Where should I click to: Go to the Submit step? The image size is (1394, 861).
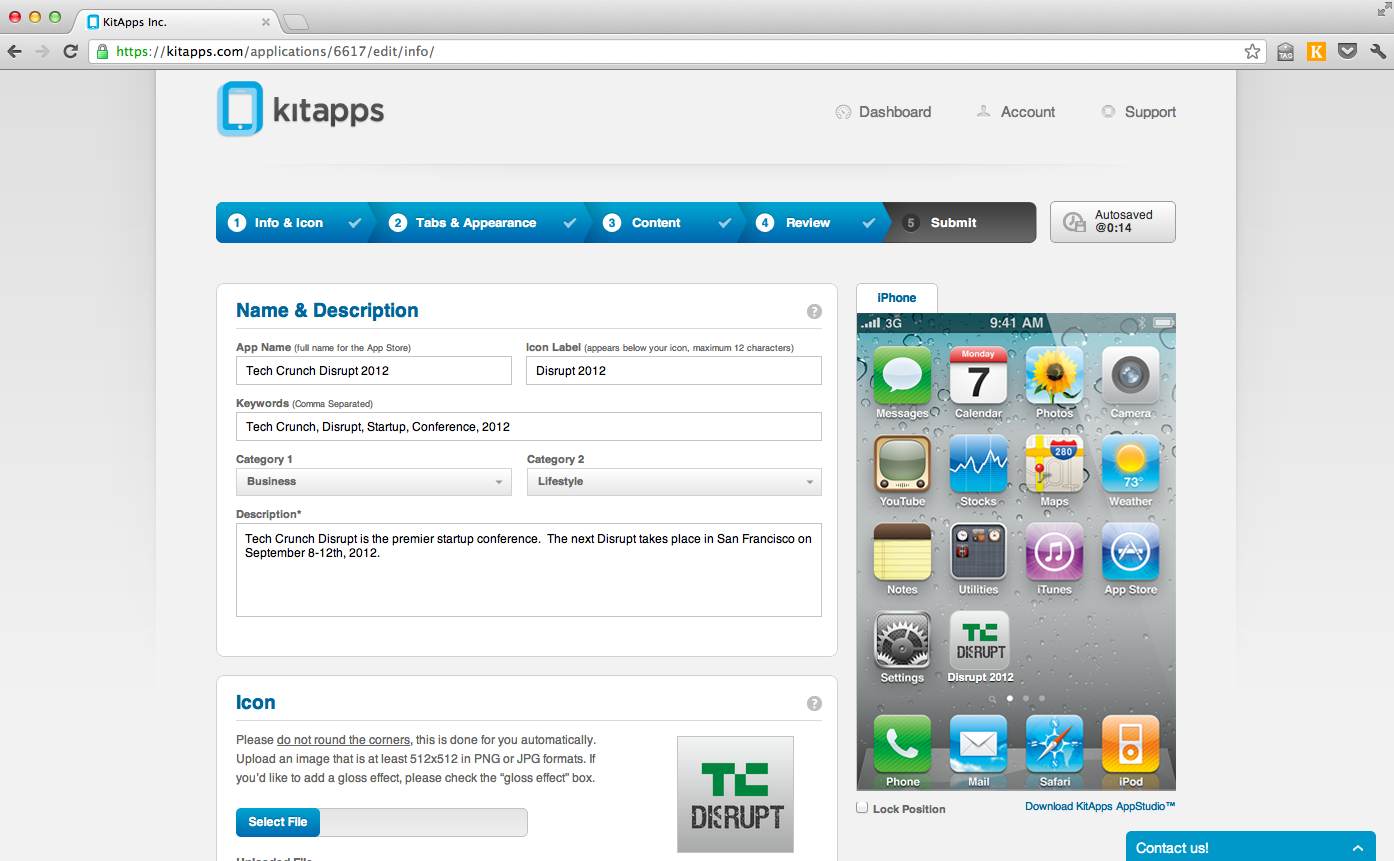960,223
